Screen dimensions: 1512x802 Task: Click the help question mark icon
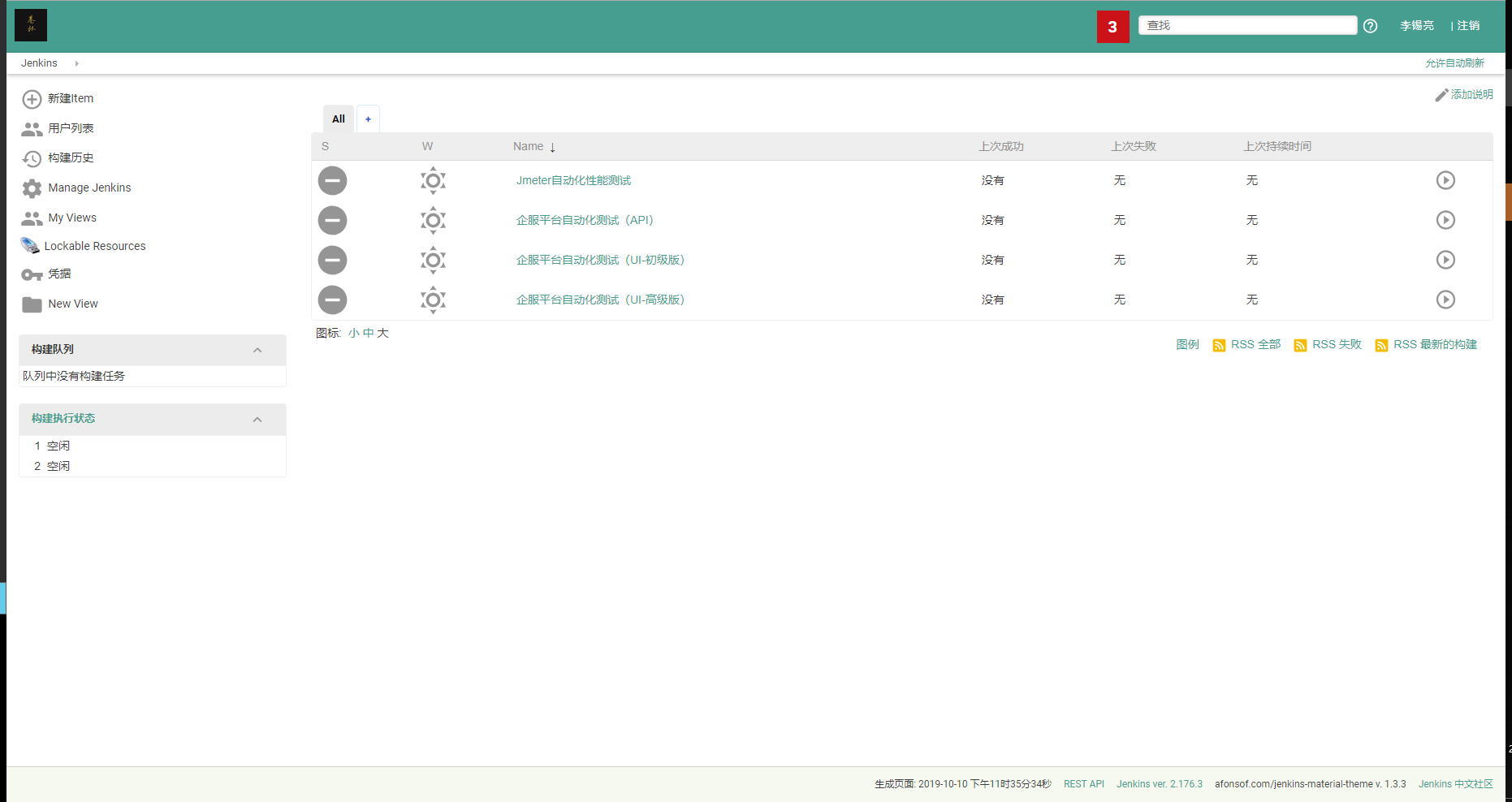[1371, 25]
